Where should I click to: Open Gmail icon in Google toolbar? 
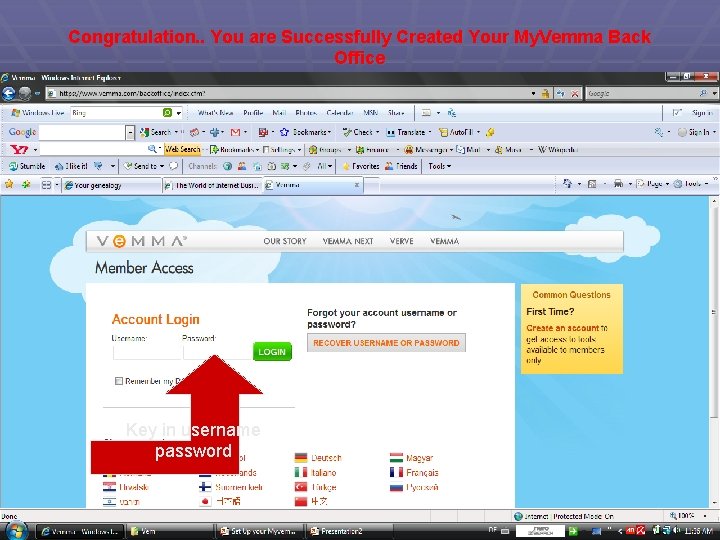236,132
